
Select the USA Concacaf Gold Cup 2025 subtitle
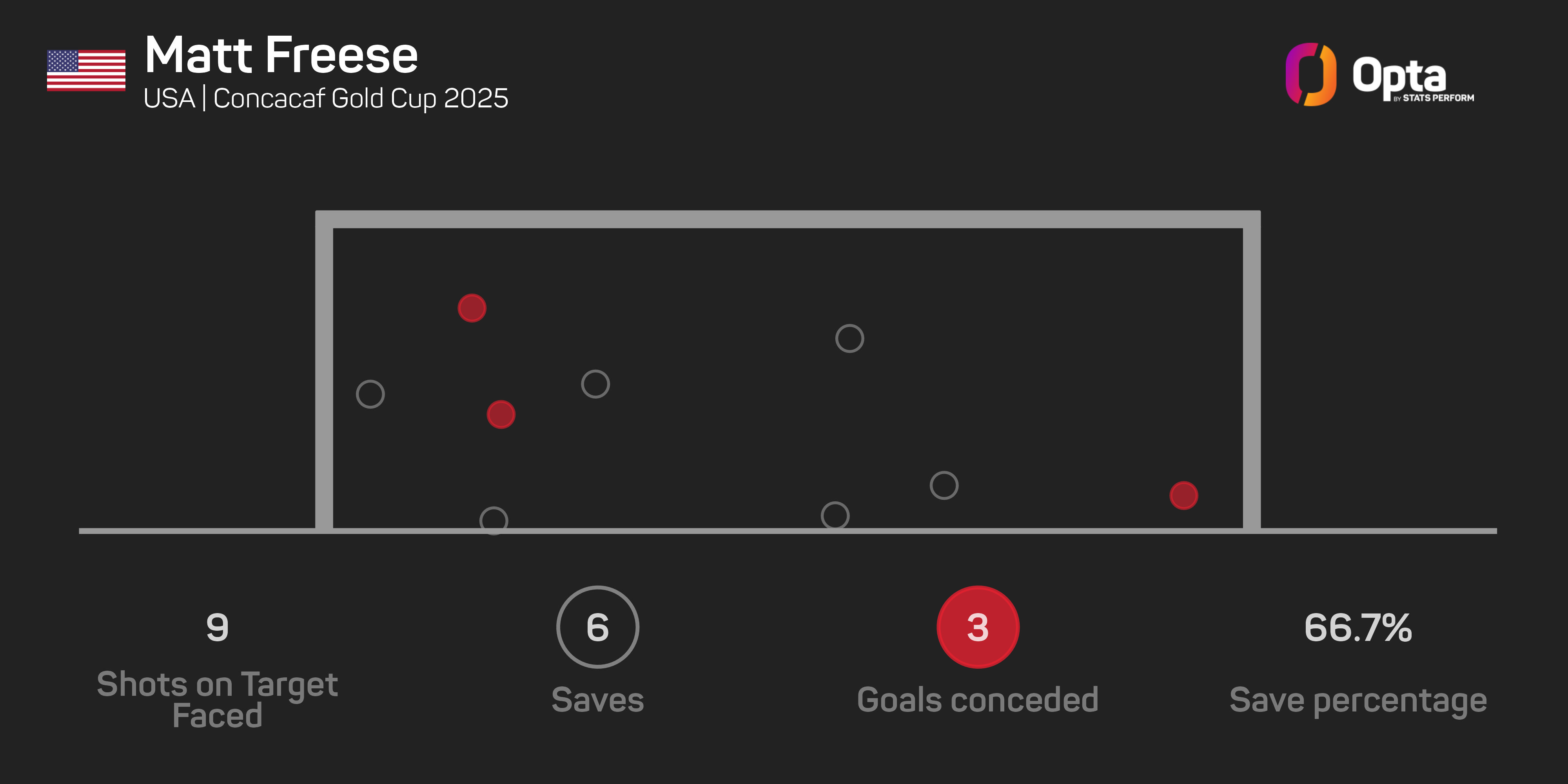tap(326, 99)
